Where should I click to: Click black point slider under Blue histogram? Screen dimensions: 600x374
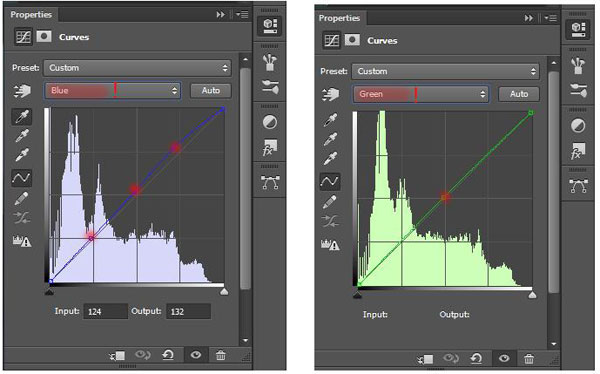click(49, 292)
